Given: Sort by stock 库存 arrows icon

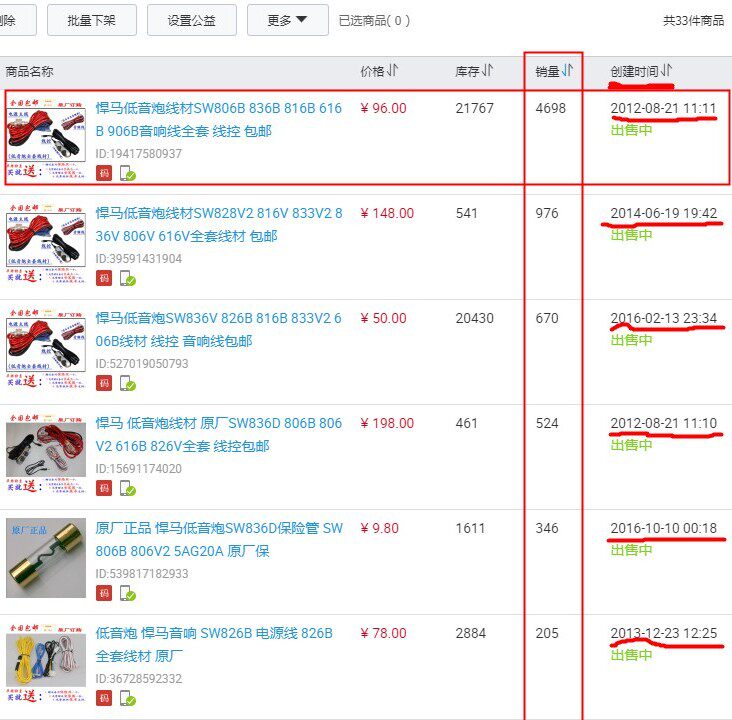Looking at the screenshot, I should 487,71.
